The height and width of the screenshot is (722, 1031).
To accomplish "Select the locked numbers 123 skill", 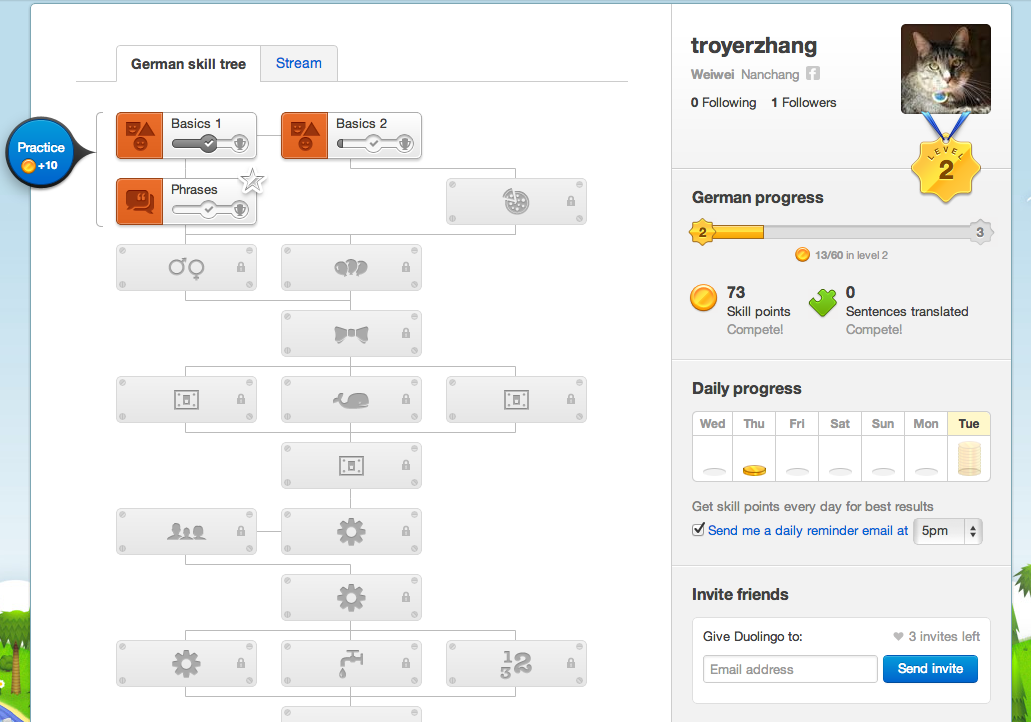I will [516, 663].
